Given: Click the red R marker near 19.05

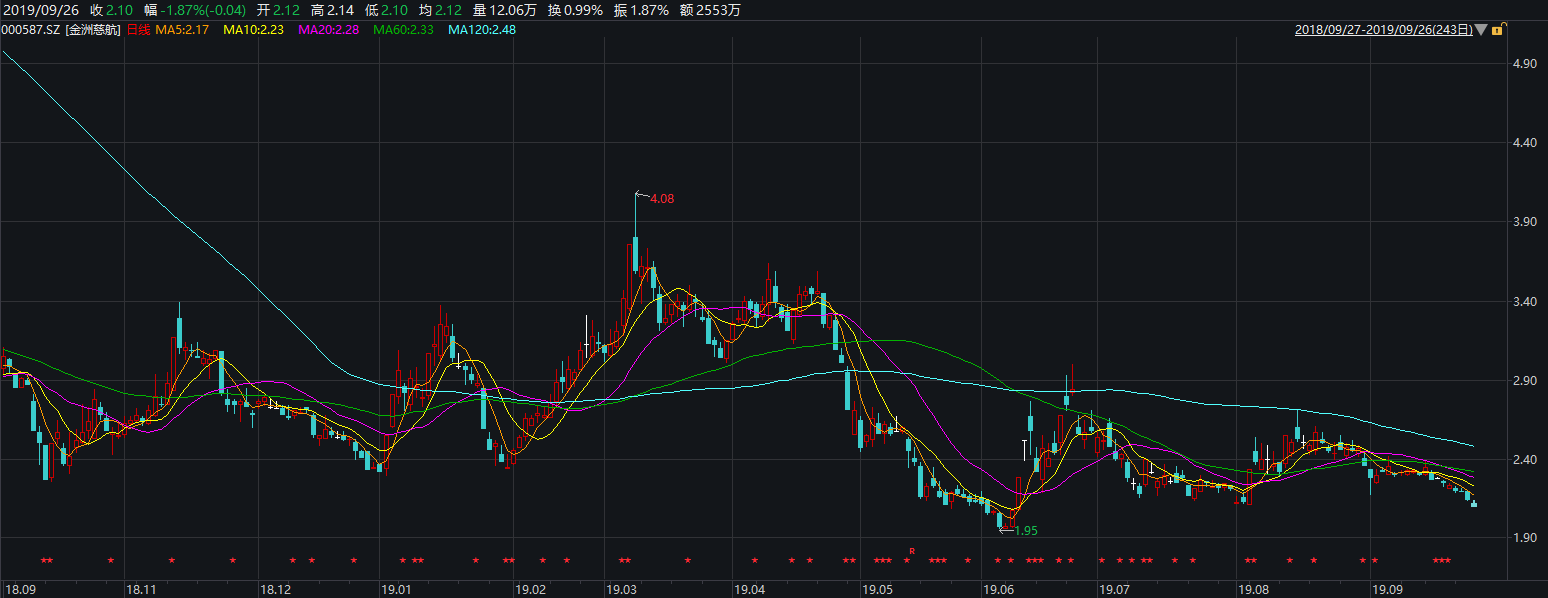Looking at the screenshot, I should (x=912, y=551).
